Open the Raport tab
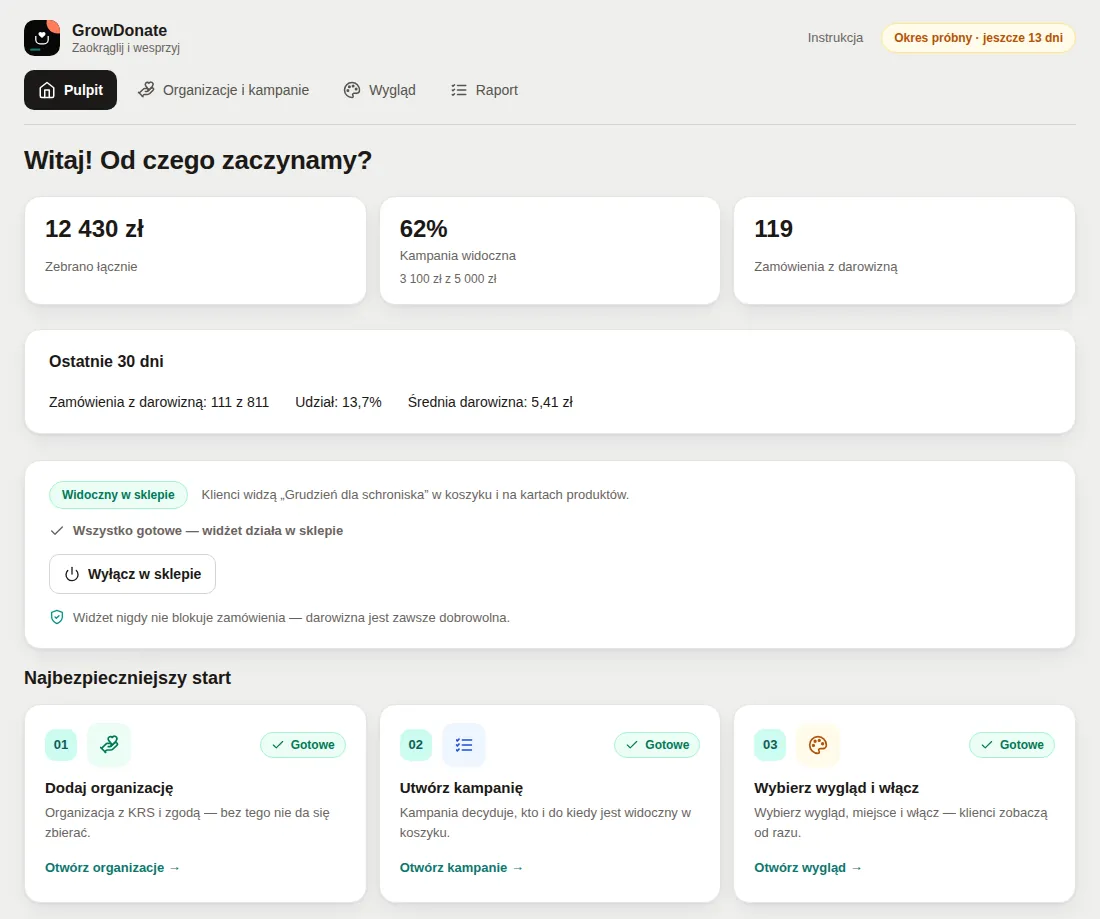Screen dimensions: 1100x919 click(x=485, y=90)
